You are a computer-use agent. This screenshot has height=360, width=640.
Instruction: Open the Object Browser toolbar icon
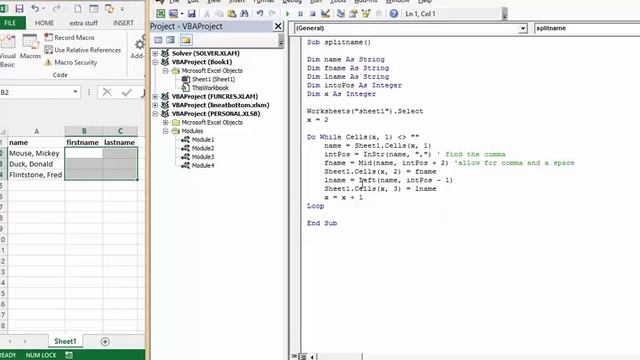[366, 13]
